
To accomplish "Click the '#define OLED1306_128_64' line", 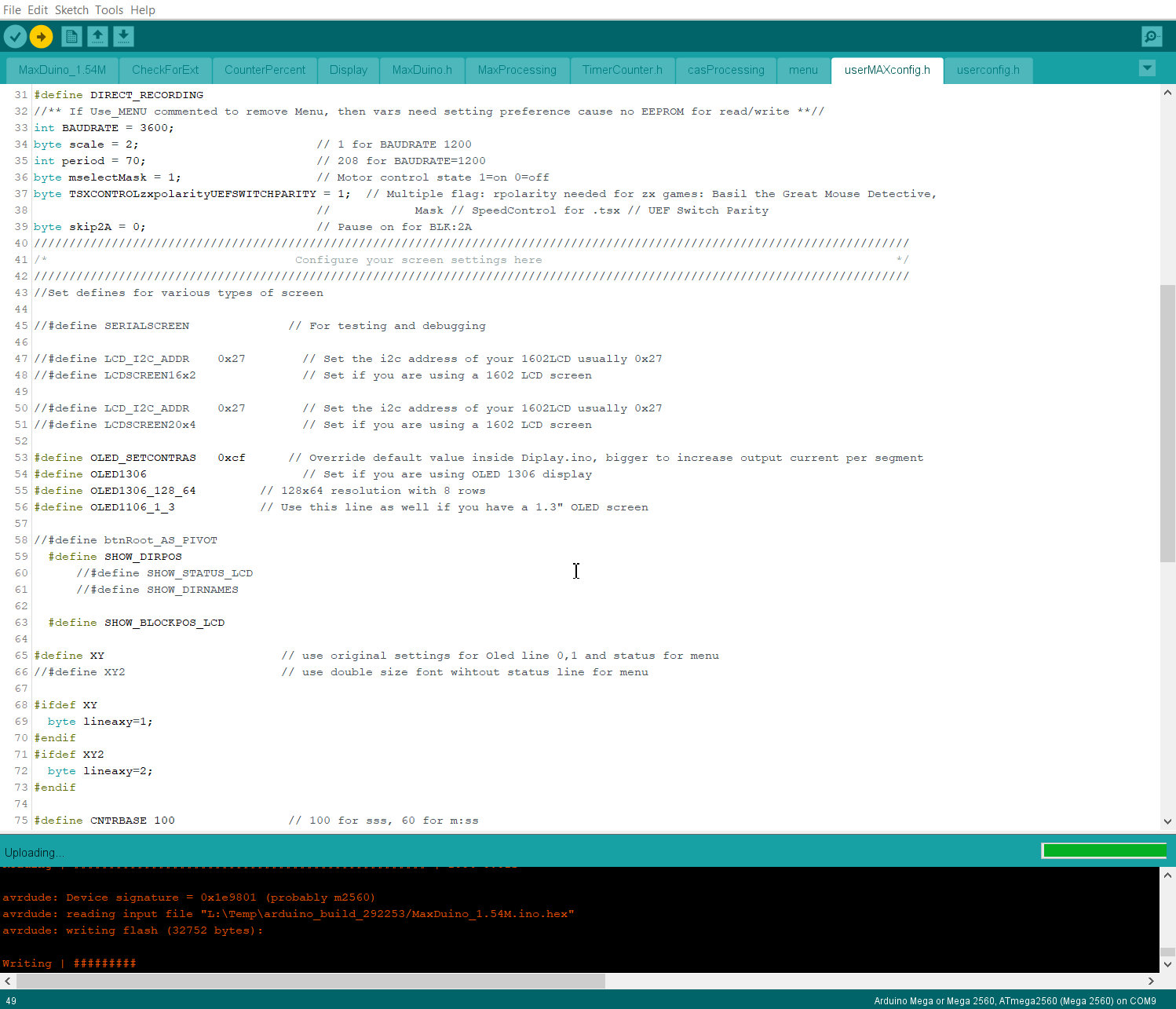I will point(115,491).
